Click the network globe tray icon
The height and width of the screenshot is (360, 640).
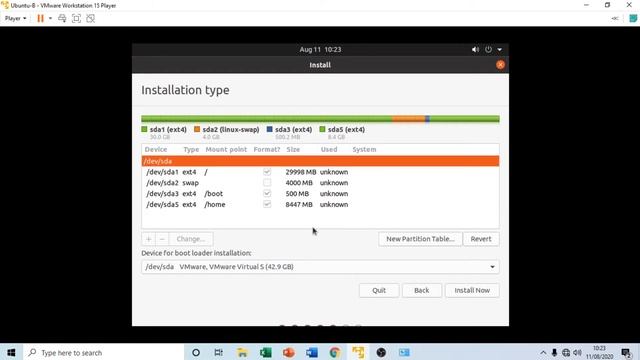click(566, 353)
